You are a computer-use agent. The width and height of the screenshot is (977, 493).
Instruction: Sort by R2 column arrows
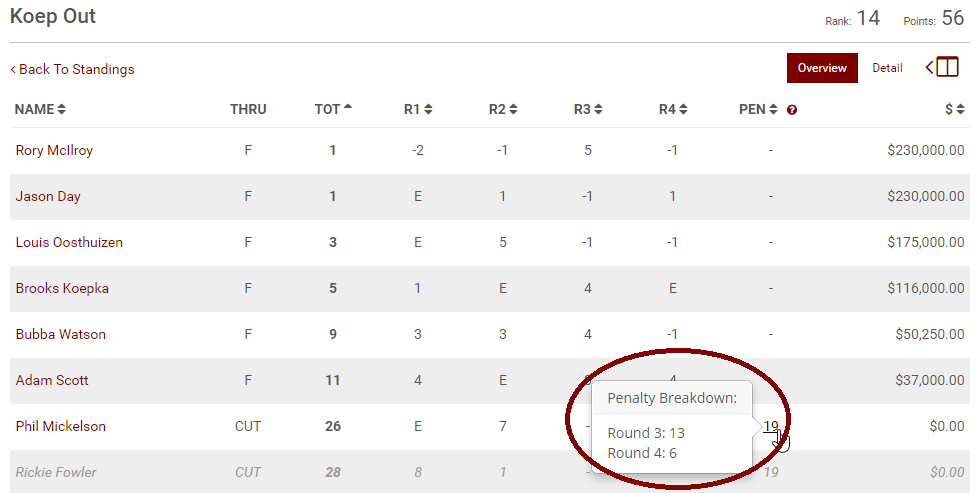coord(513,109)
